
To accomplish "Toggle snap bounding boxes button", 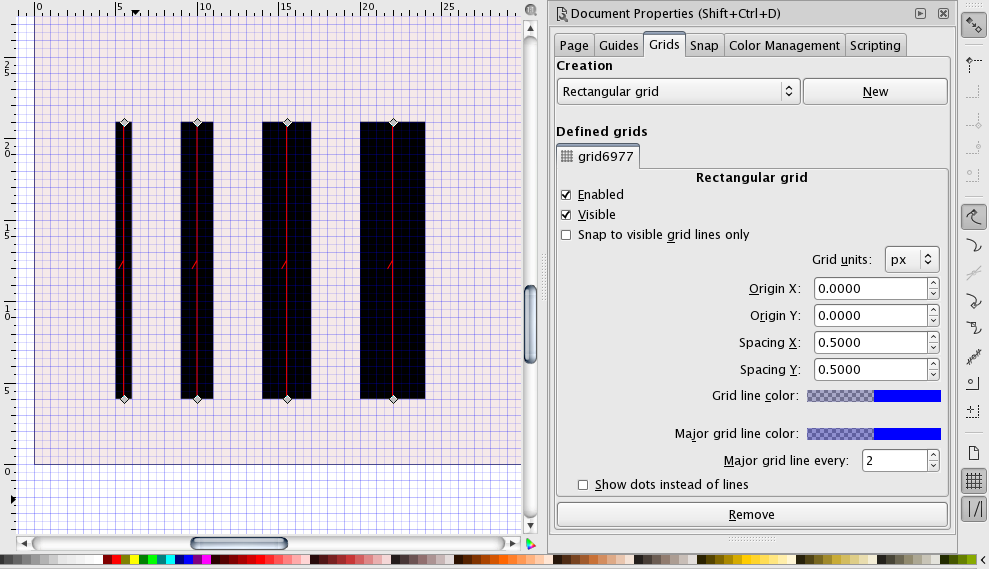I will click(974, 63).
